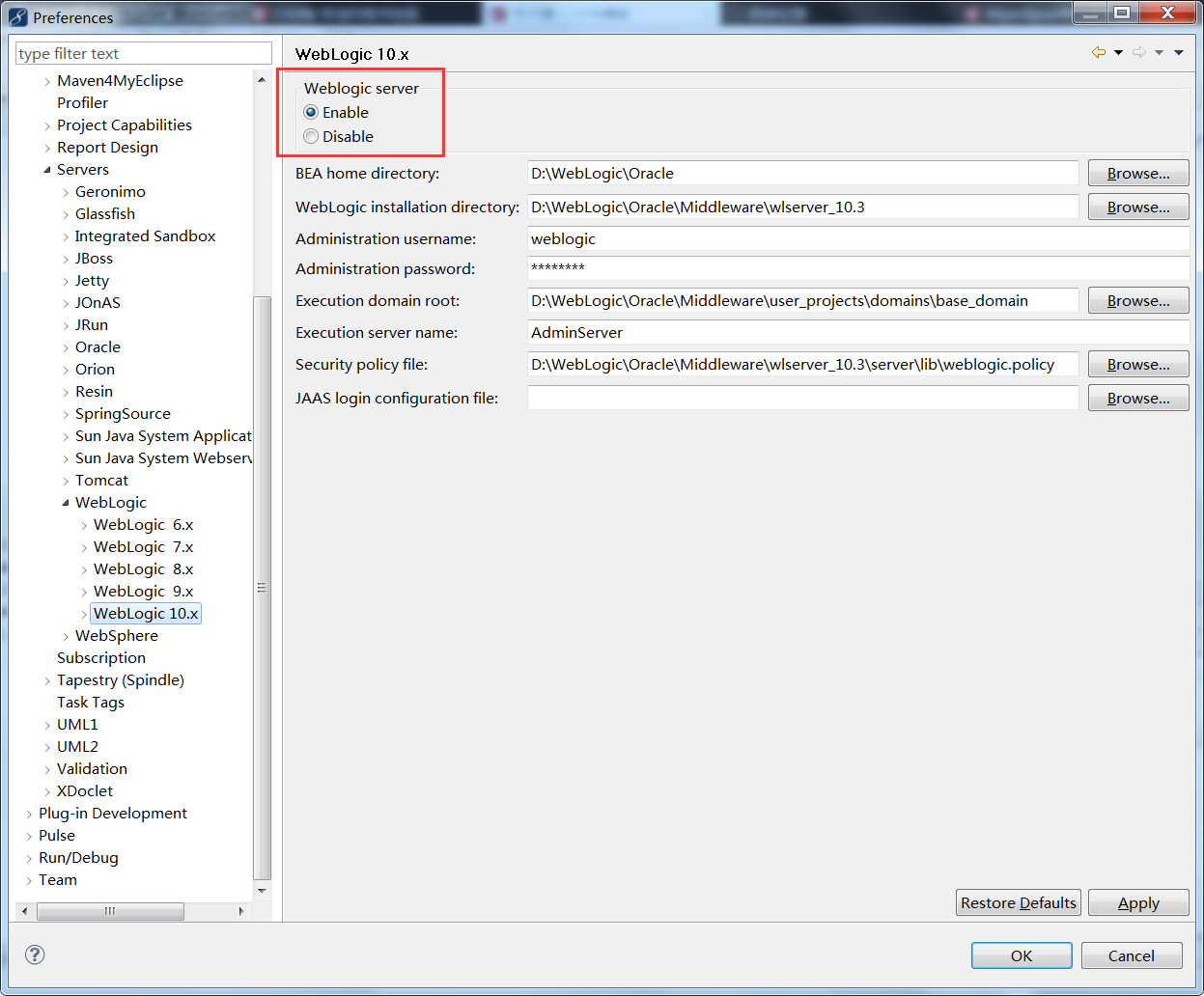Expand the Report Design node
Image resolution: width=1204 pixels, height=996 pixels.
click(47, 148)
